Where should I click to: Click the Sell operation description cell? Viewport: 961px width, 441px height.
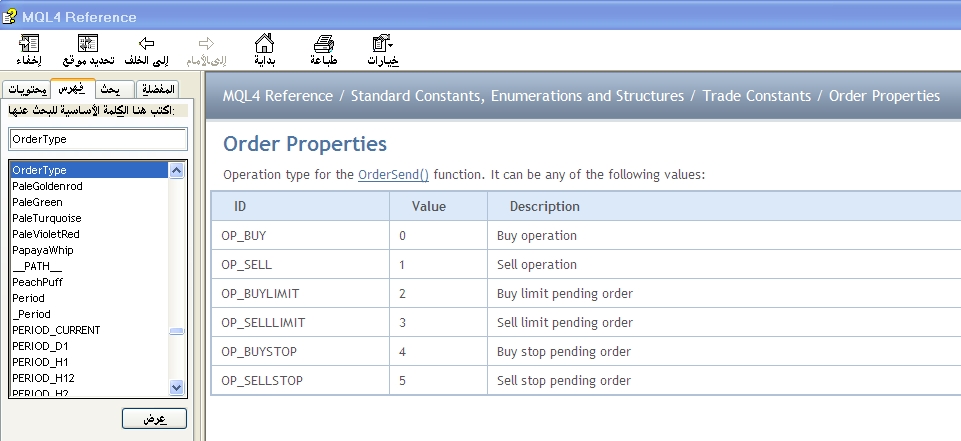click(724, 265)
